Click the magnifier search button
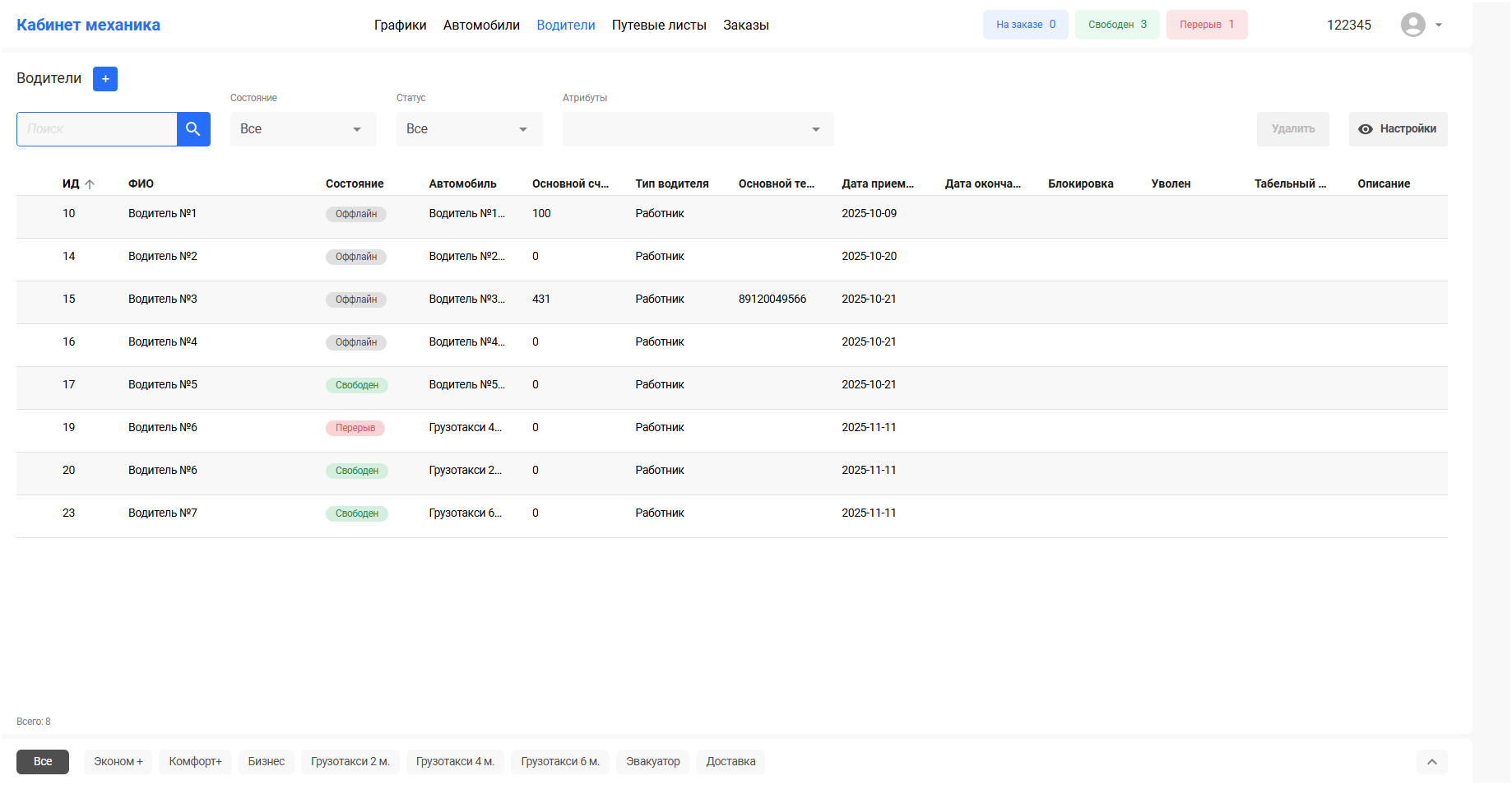The height and width of the screenshot is (785, 1512). tap(193, 129)
